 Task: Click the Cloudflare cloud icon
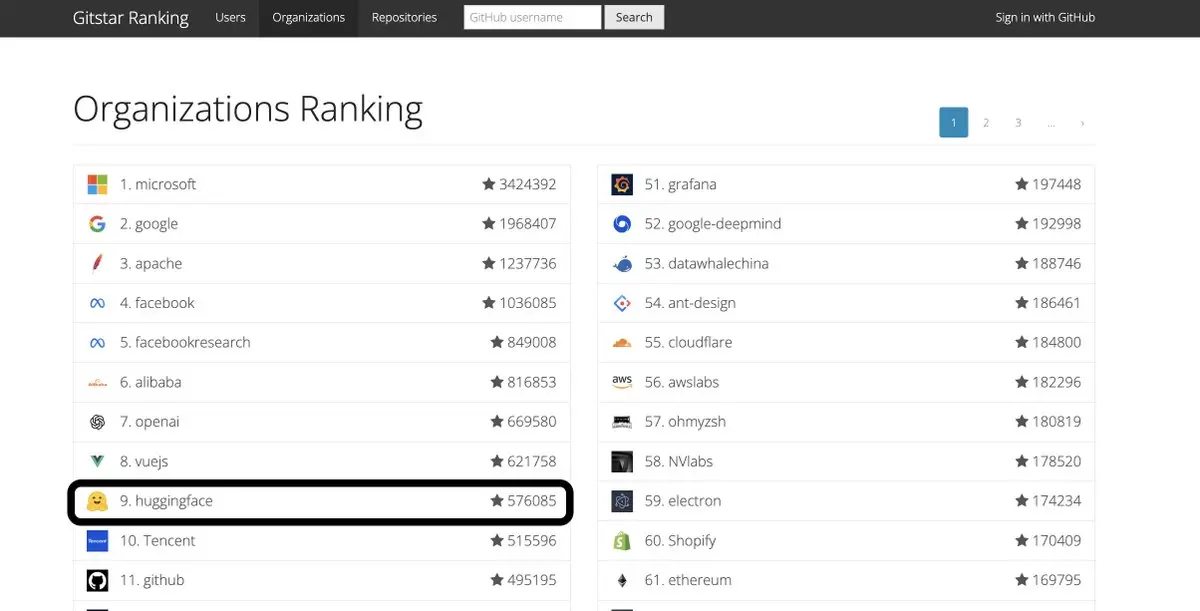pos(622,342)
